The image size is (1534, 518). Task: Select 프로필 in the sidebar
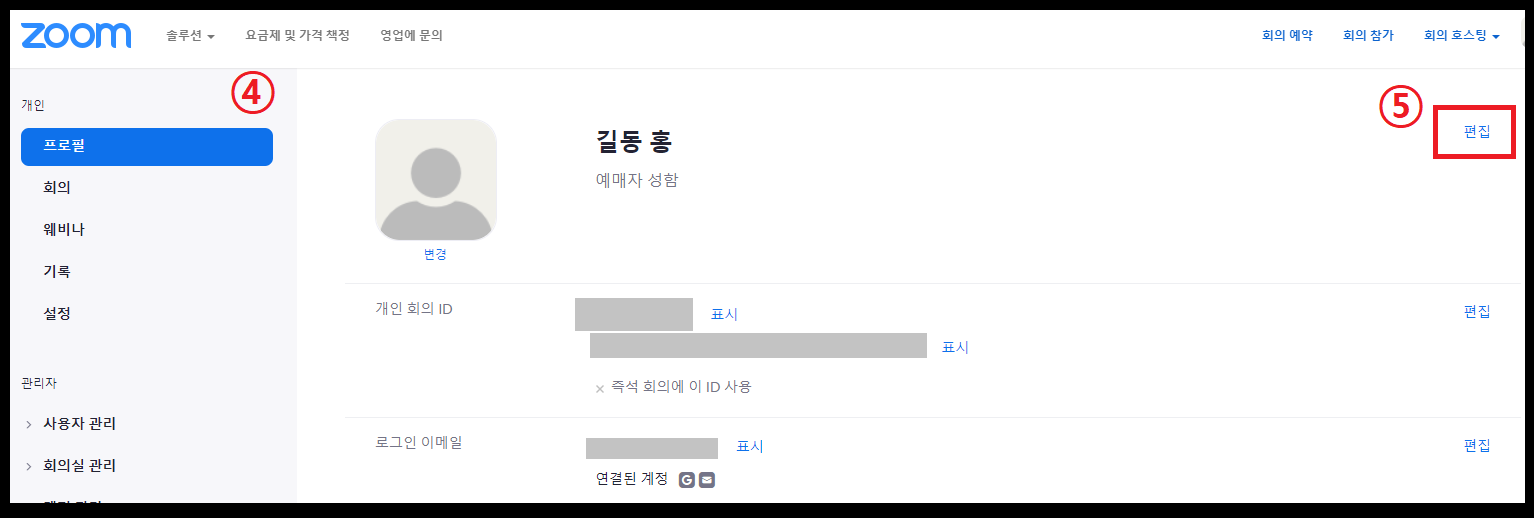point(146,146)
